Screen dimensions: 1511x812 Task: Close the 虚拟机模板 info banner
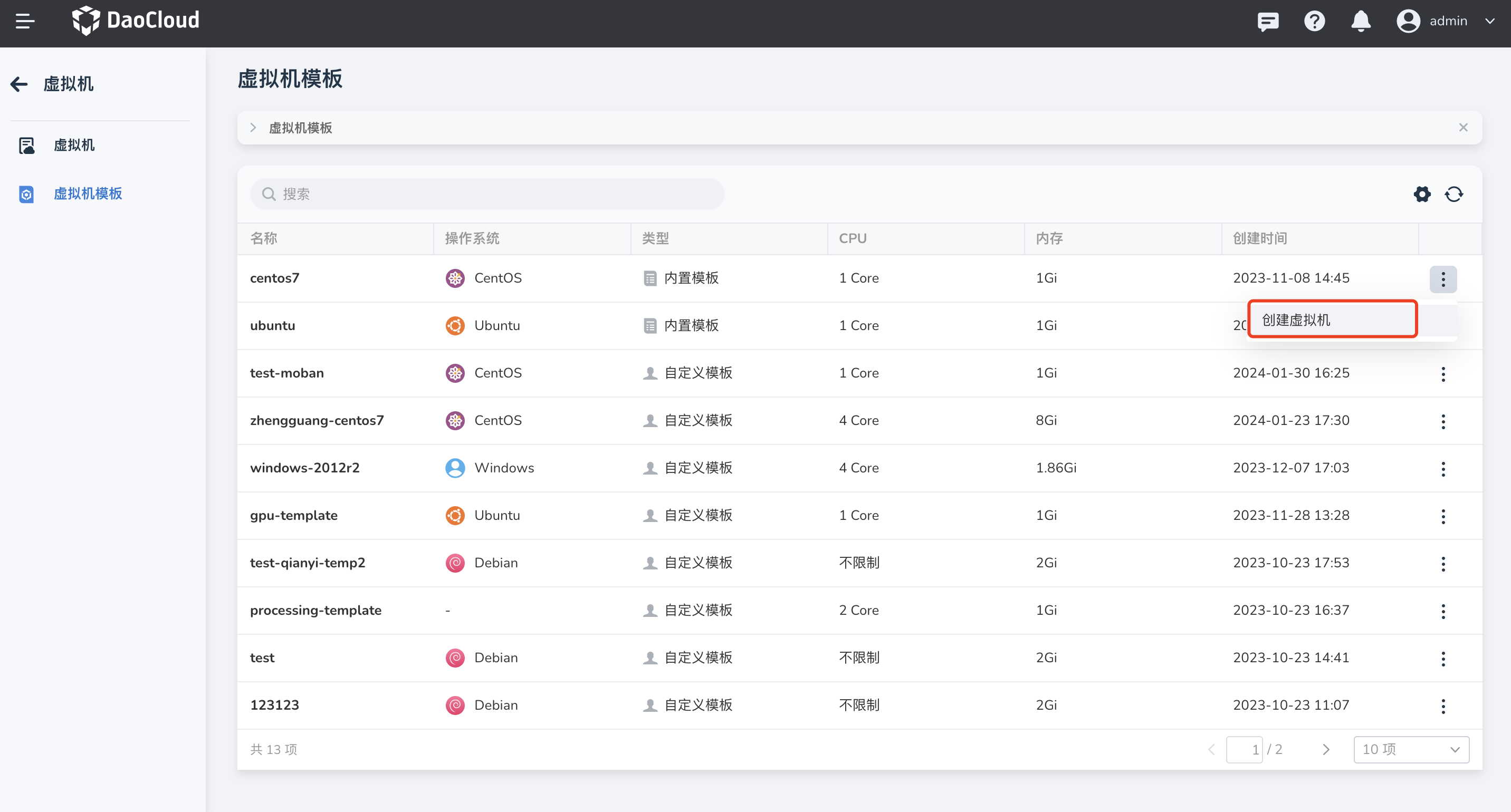1463,128
